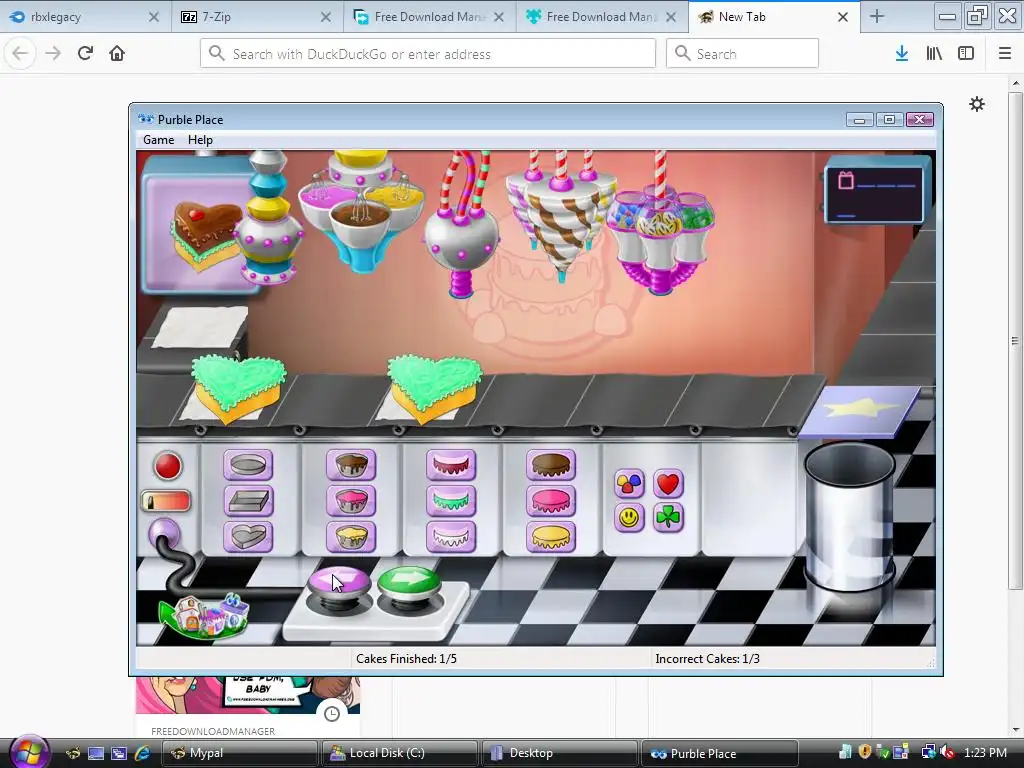
Task: Select the brown chocolate frosting top button
Action: coord(551,465)
